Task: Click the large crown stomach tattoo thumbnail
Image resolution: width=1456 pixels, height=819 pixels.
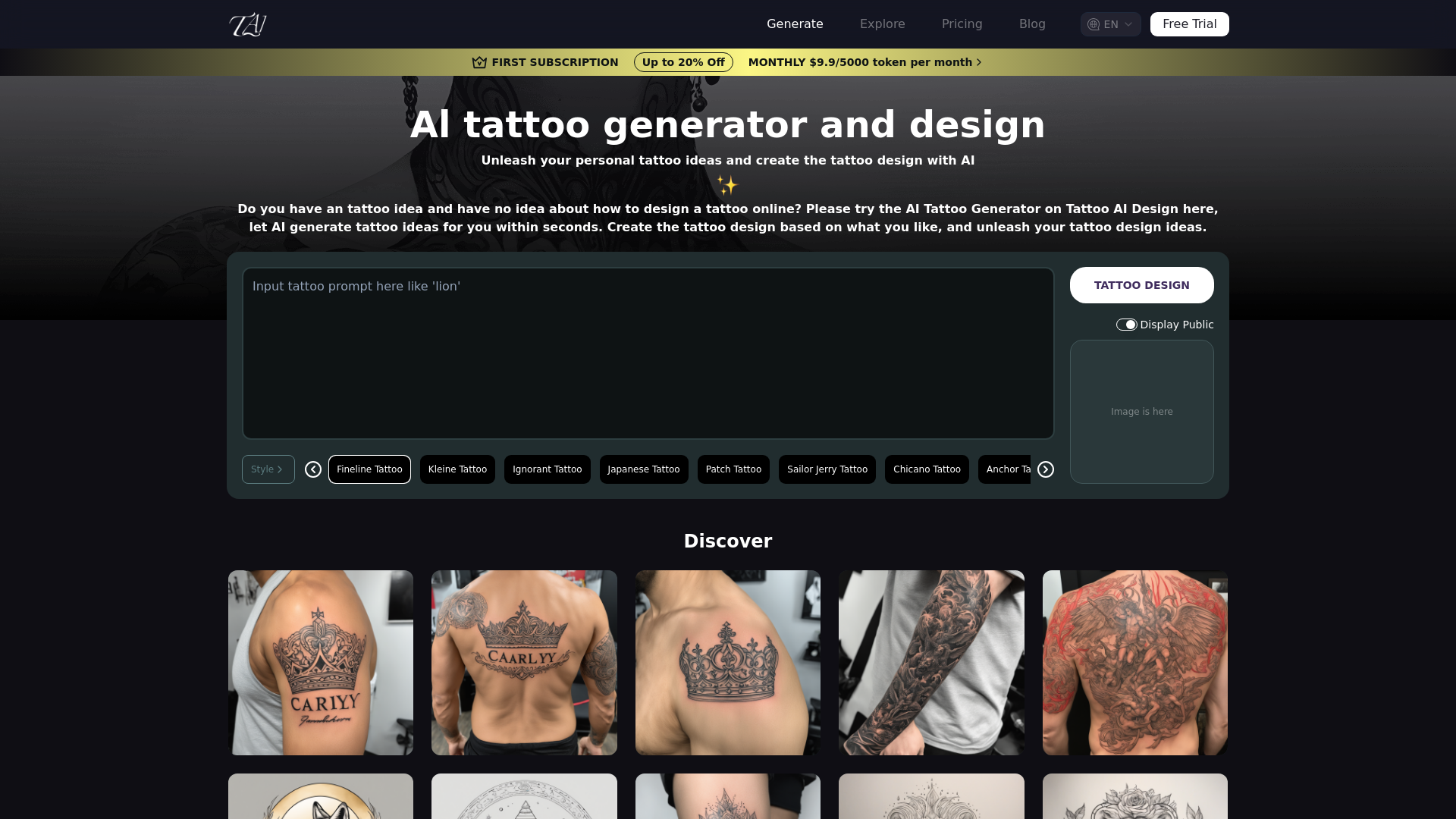Action: click(x=727, y=661)
